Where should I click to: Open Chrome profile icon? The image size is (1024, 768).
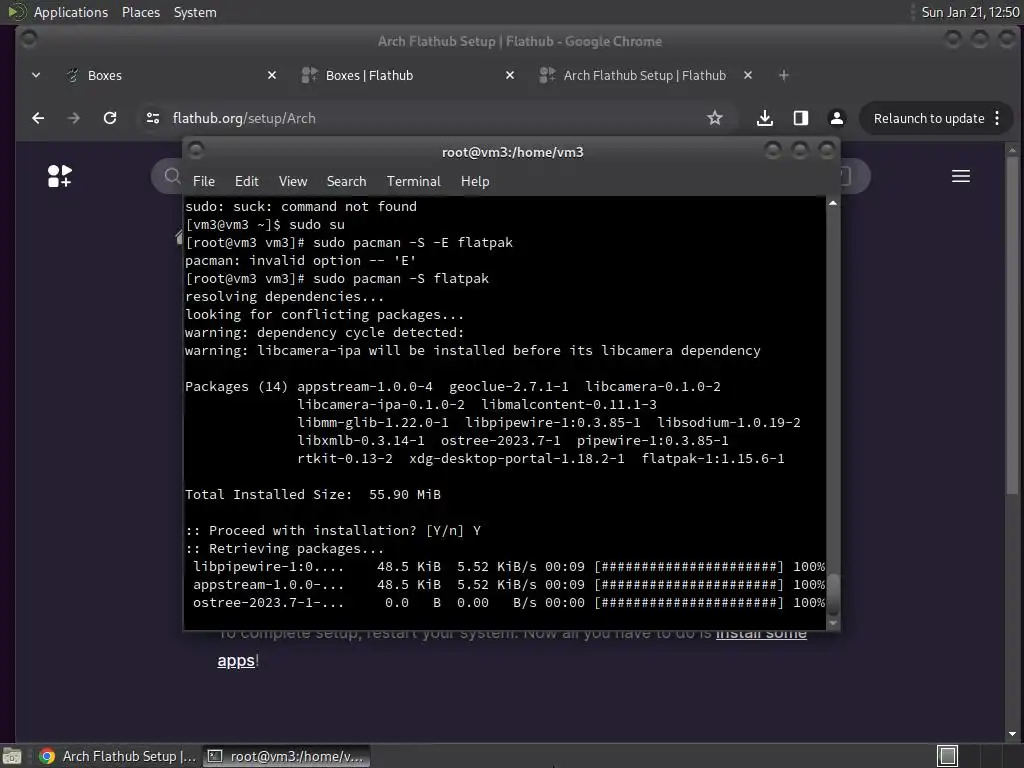837,118
